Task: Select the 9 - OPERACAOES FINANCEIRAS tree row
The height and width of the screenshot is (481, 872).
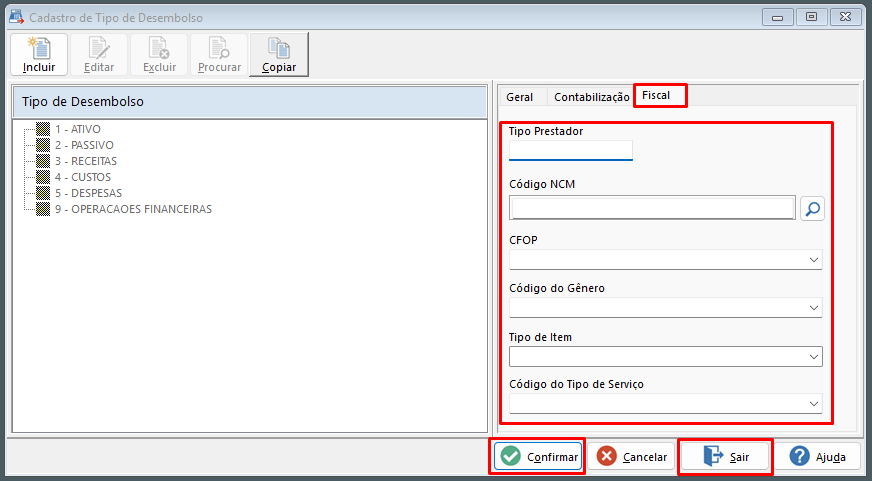Action: 133,210
